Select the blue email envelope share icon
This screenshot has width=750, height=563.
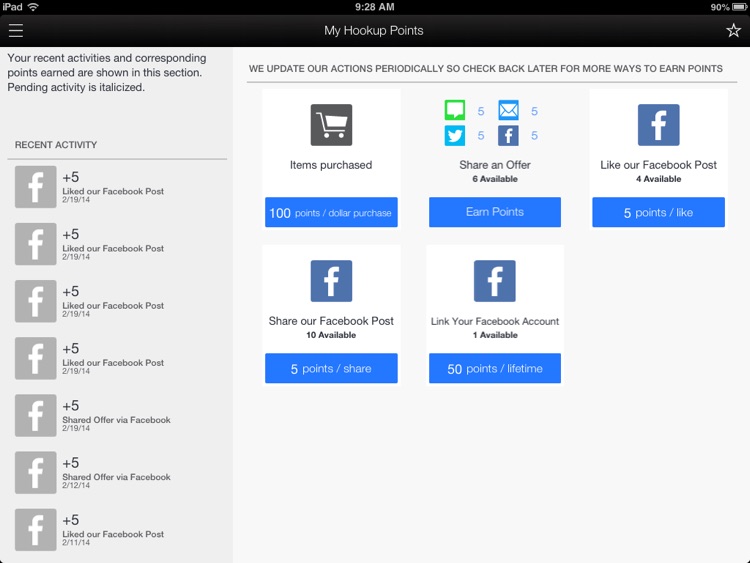pyautogui.click(x=508, y=111)
